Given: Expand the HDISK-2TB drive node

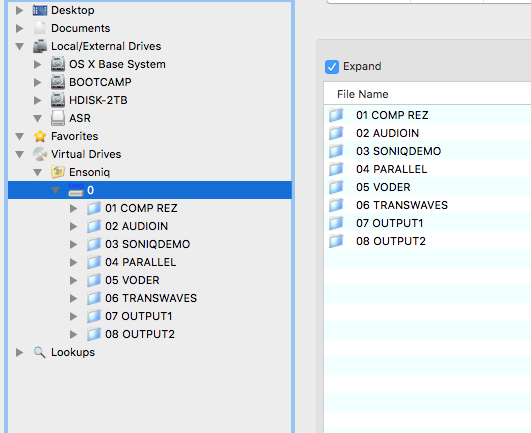Looking at the screenshot, I should tap(38, 100).
